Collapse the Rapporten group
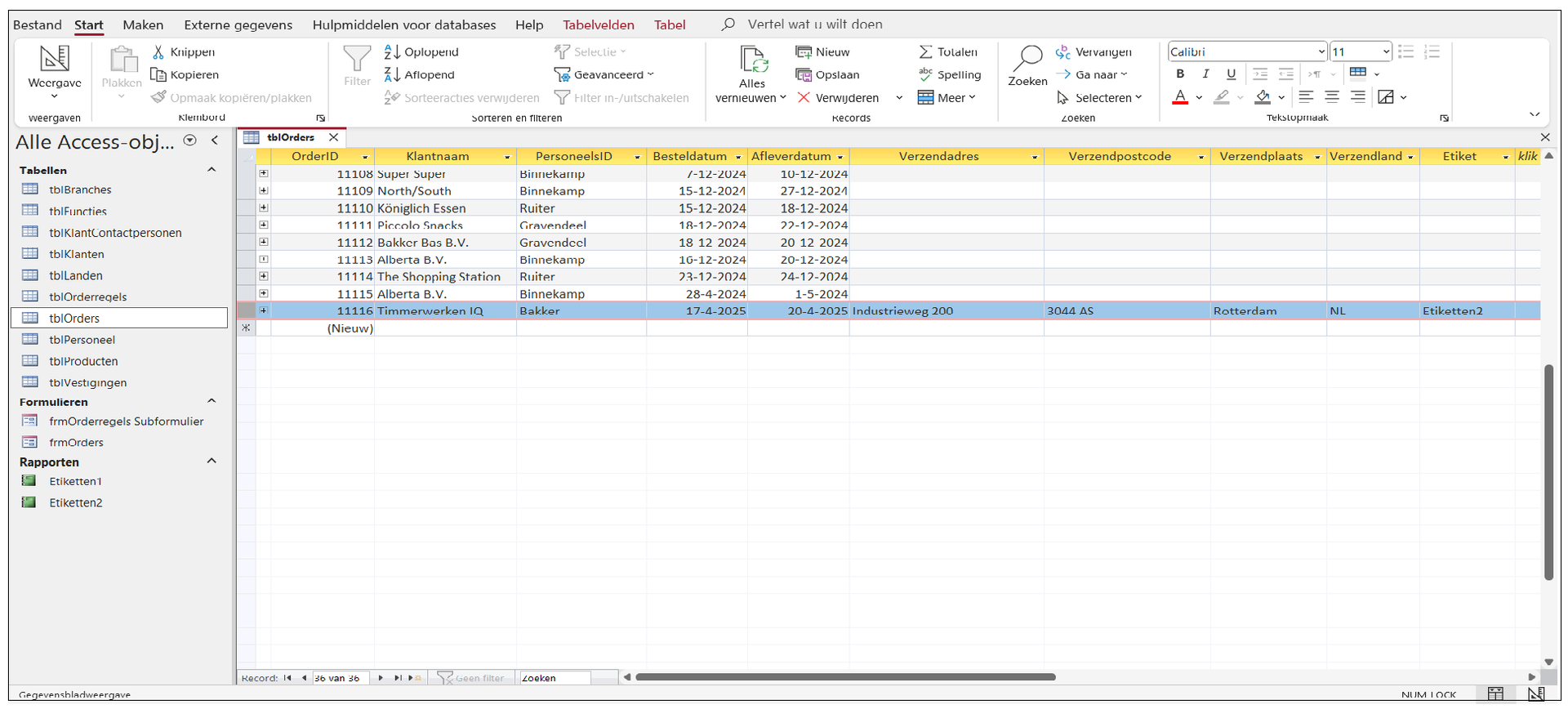 click(x=212, y=461)
